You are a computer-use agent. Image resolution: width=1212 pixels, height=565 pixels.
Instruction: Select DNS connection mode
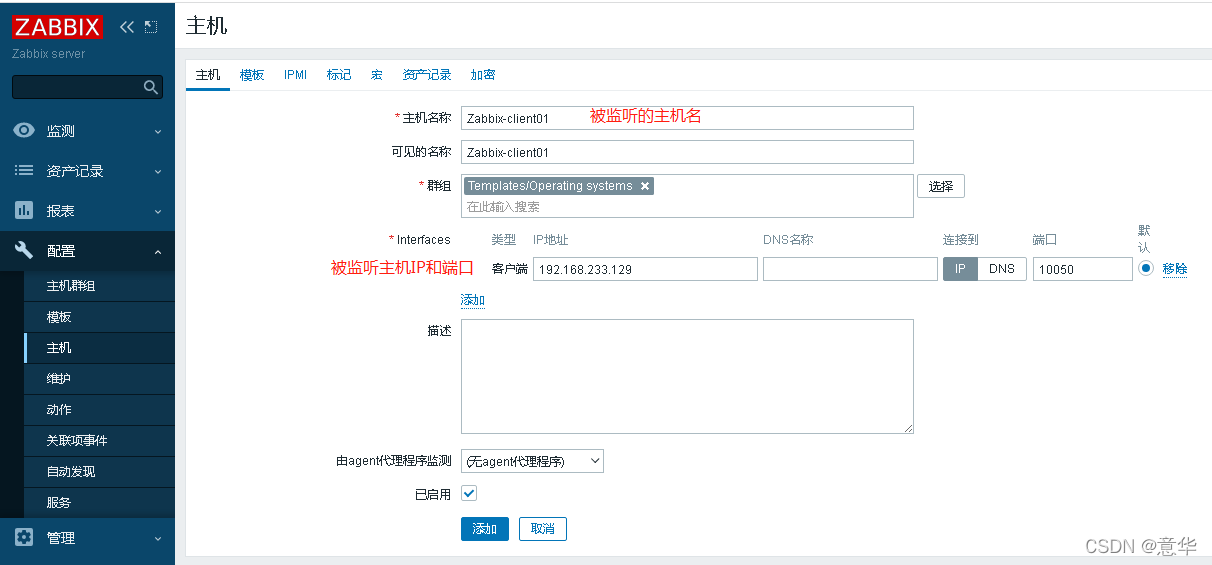(1002, 269)
